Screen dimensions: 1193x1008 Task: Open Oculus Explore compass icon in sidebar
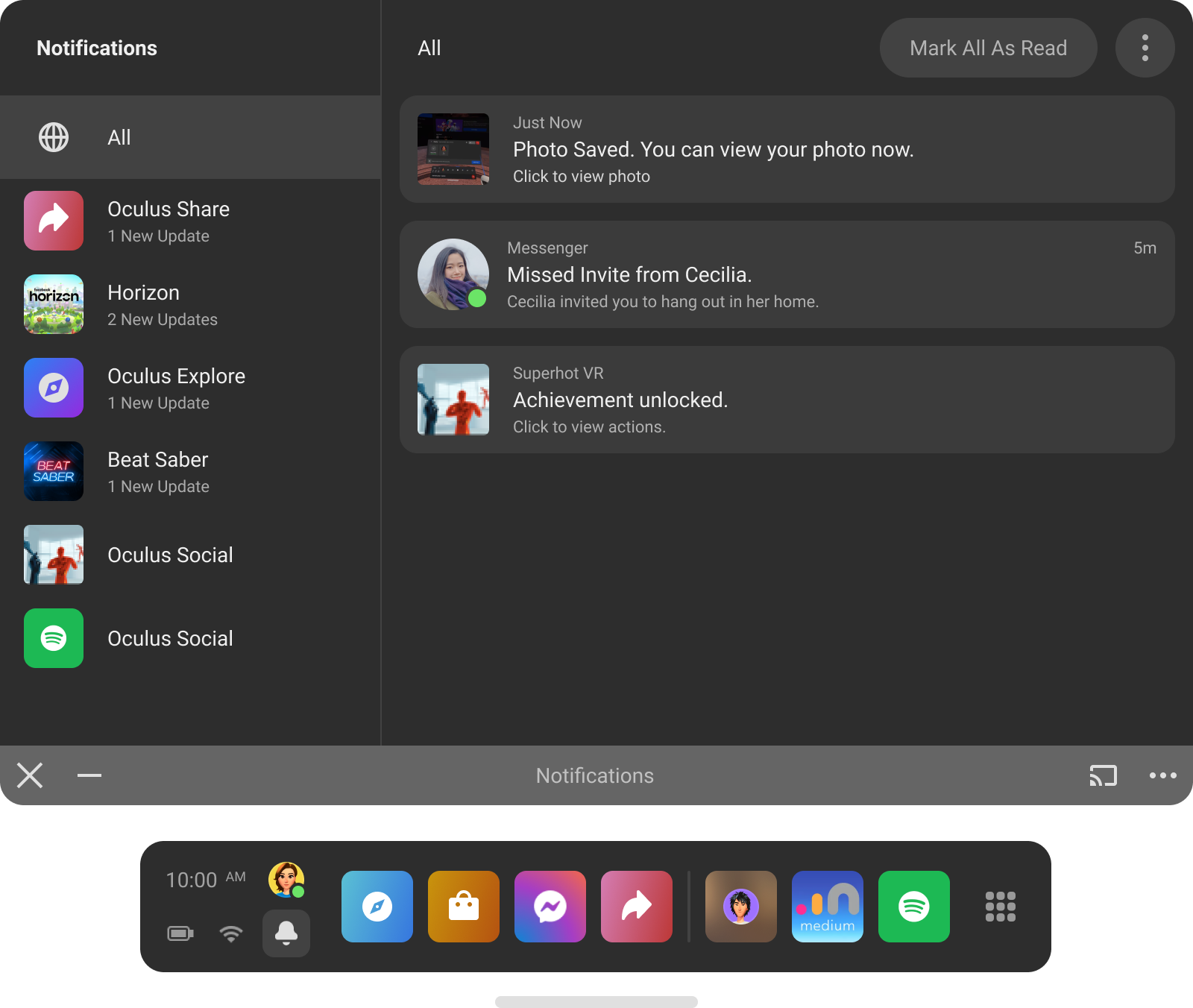54,388
